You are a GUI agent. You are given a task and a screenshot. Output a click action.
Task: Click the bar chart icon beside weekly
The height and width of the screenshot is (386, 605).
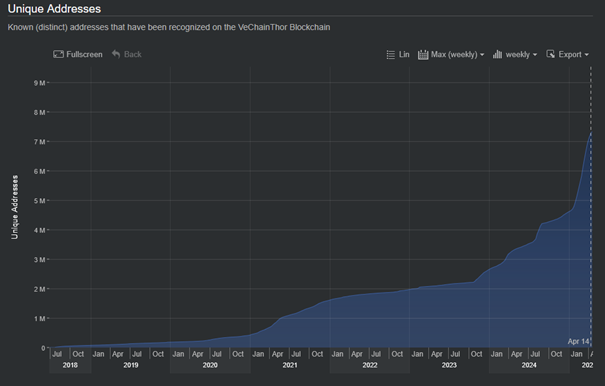click(x=497, y=54)
